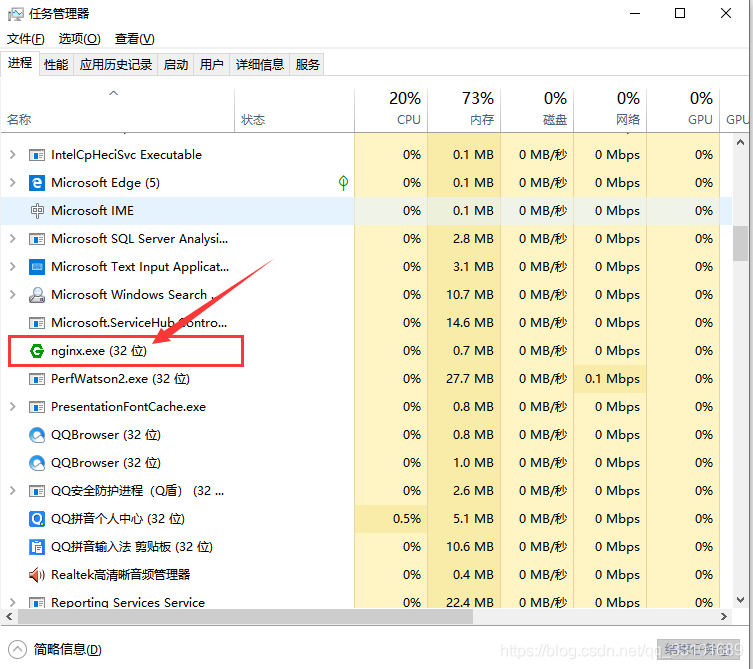Click the QQ安全防护进程 icon

[x=37, y=491]
